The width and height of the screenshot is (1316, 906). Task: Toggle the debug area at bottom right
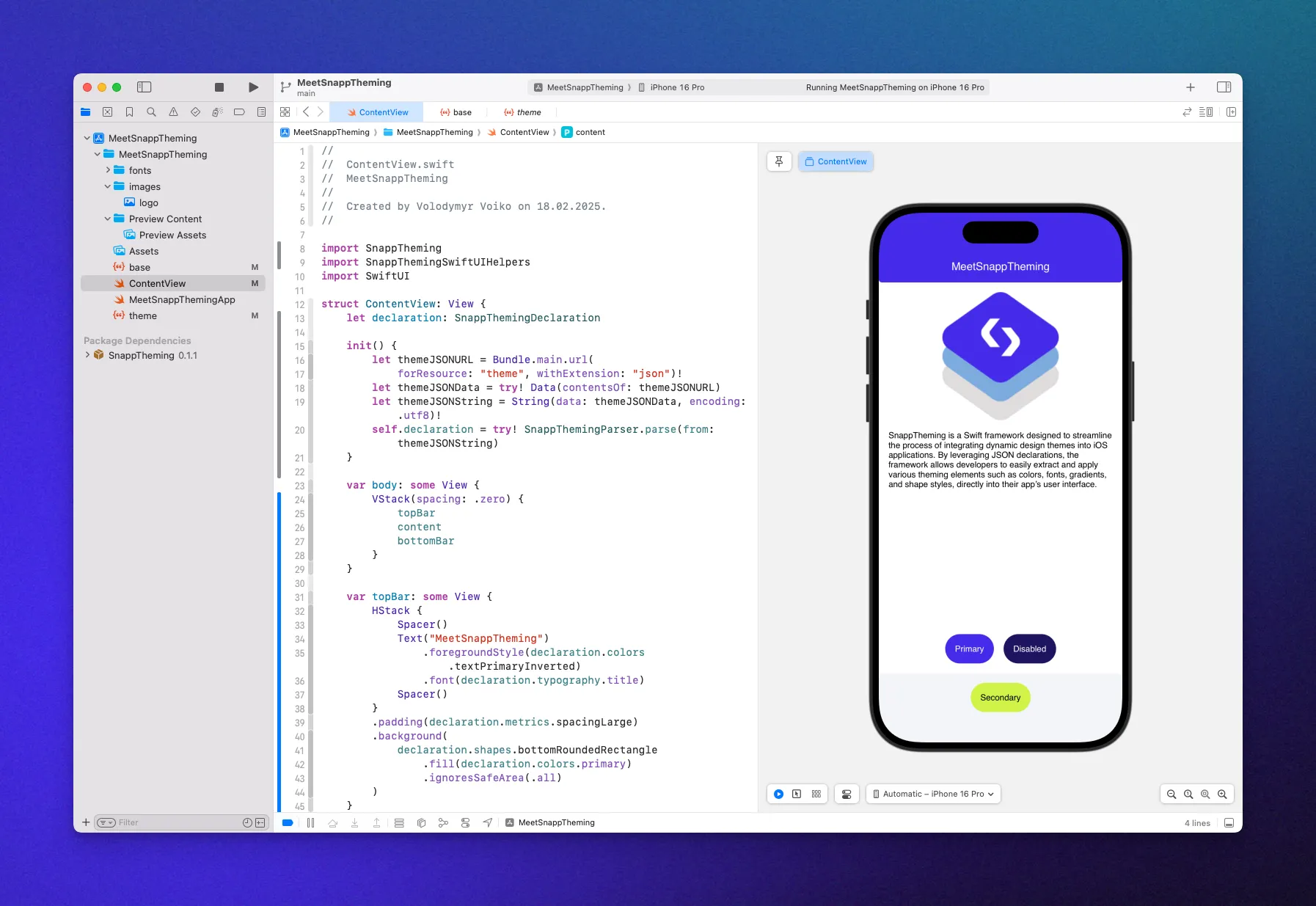coord(1229,823)
